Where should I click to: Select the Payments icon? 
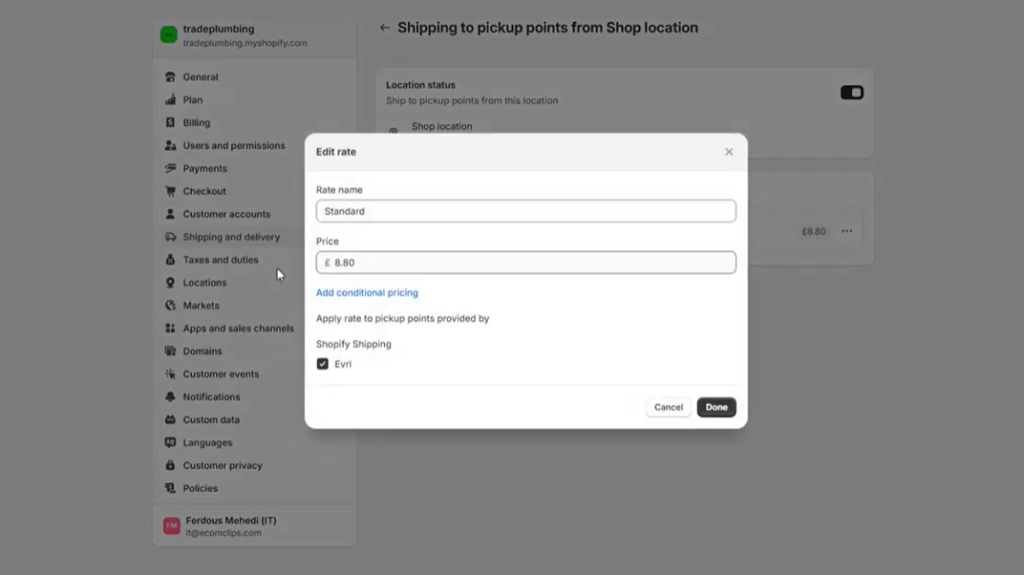tap(170, 169)
